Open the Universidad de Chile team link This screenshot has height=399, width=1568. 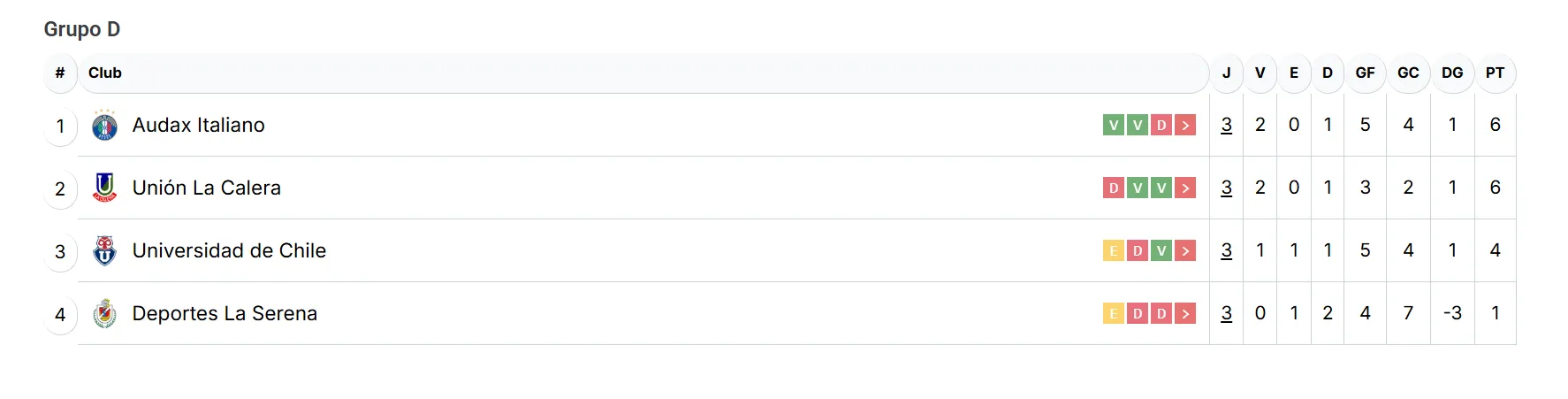click(x=229, y=251)
